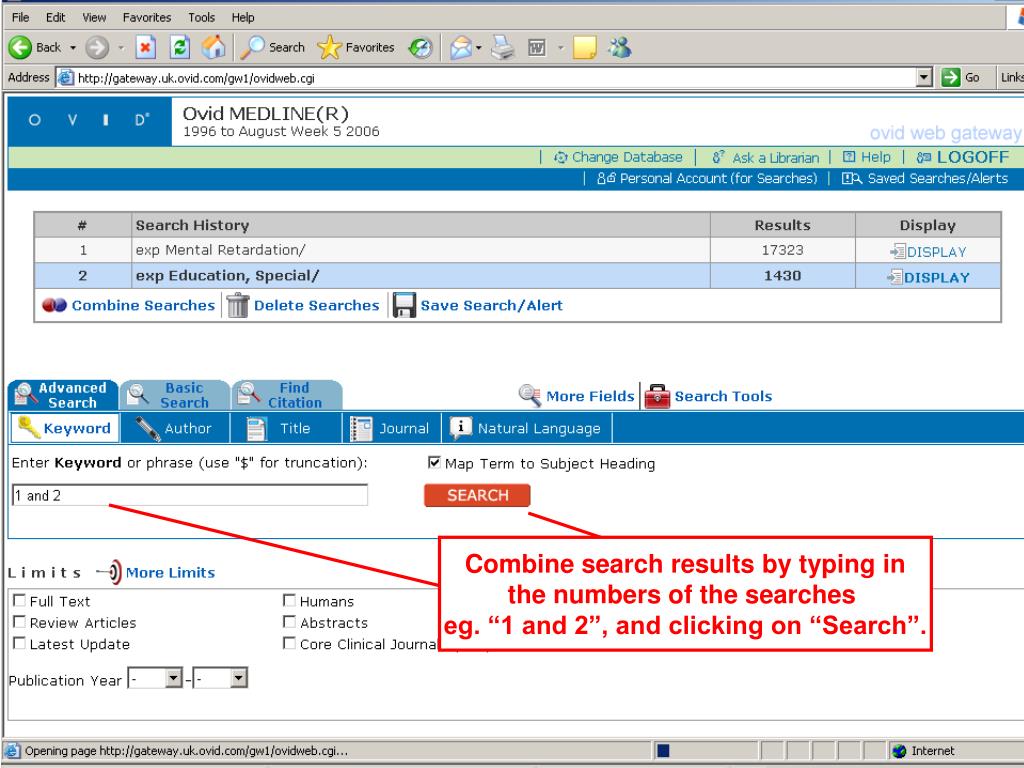Open the Publication Year start dropdown
Viewport: 1024px width, 768px height.
click(174, 679)
